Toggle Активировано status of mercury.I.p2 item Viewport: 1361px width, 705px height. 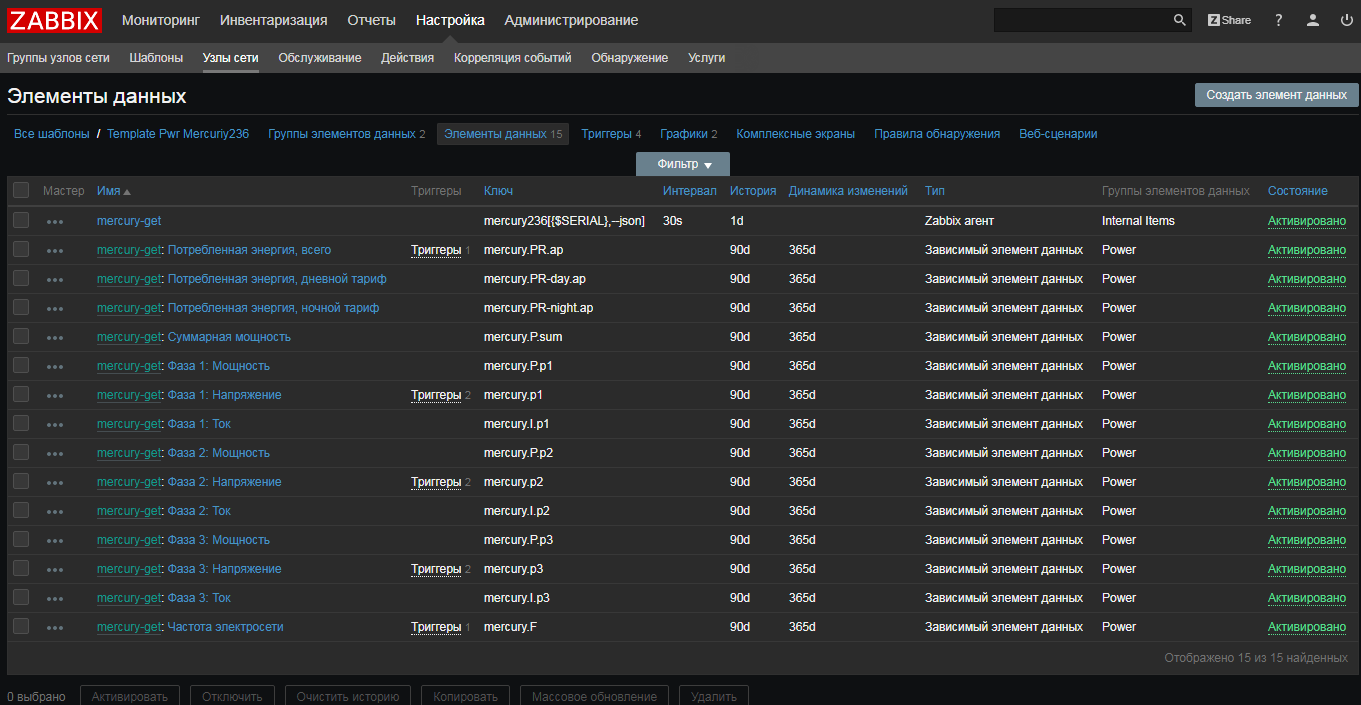tap(1306, 511)
